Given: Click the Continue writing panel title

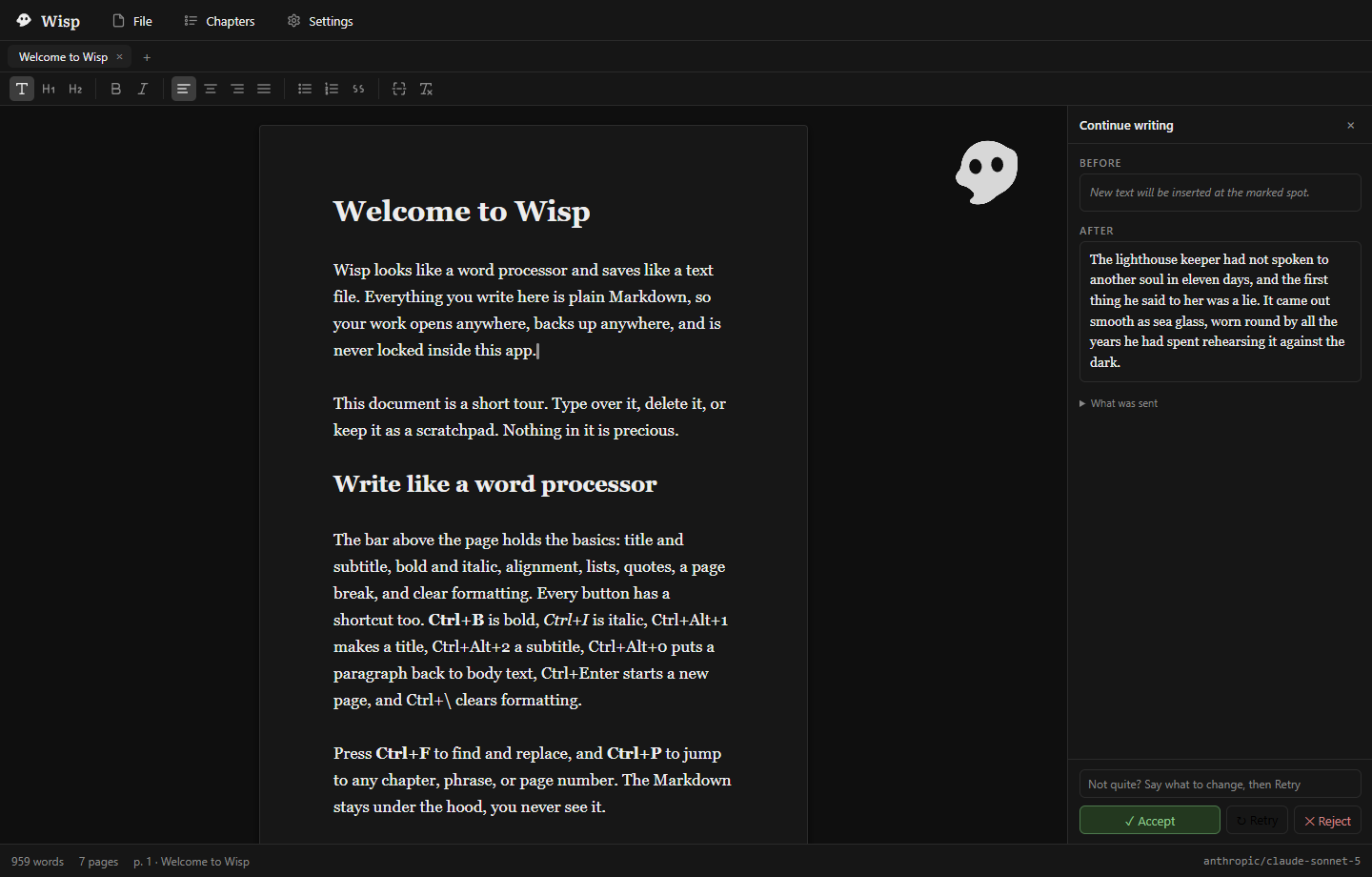Looking at the screenshot, I should click(x=1126, y=125).
